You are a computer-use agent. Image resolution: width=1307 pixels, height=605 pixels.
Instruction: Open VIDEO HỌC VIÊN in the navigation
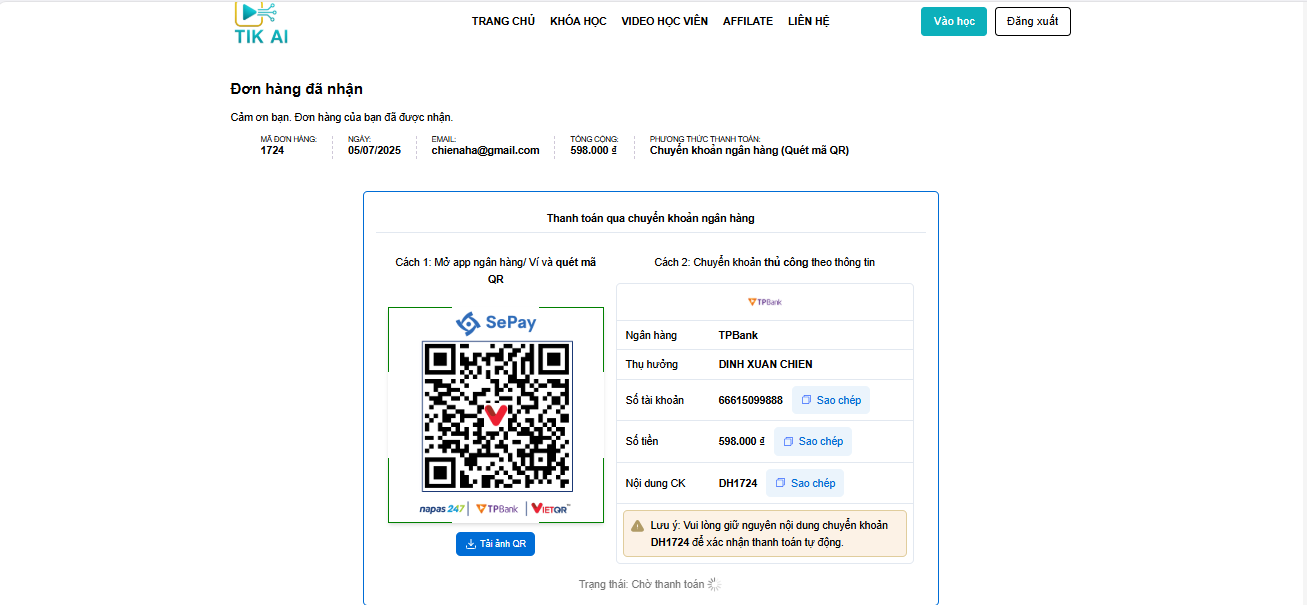(664, 21)
